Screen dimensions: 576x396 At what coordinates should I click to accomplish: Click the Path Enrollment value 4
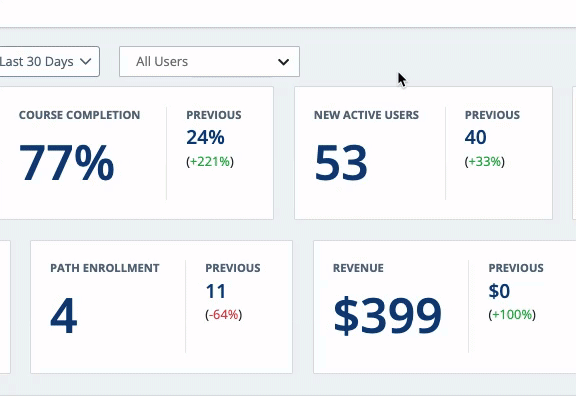[64, 316]
